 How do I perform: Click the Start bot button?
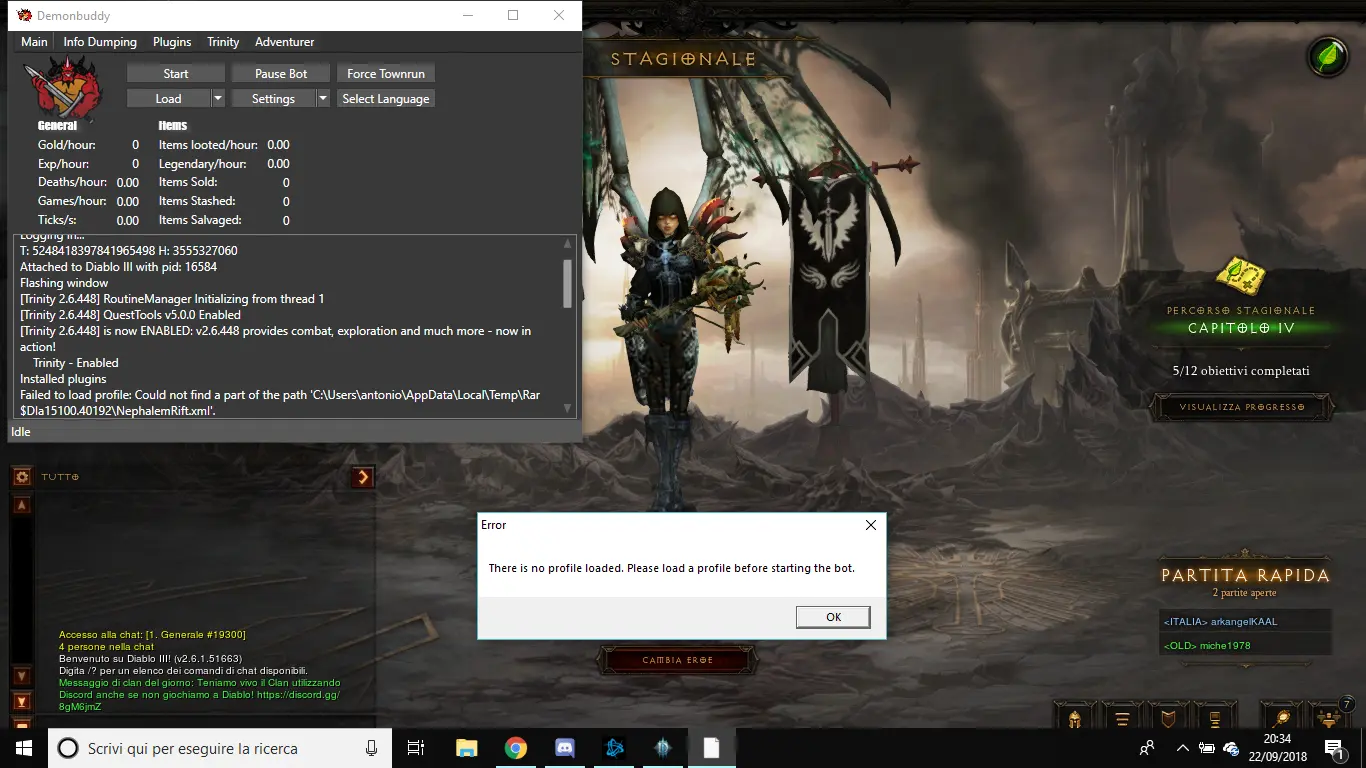pos(176,73)
